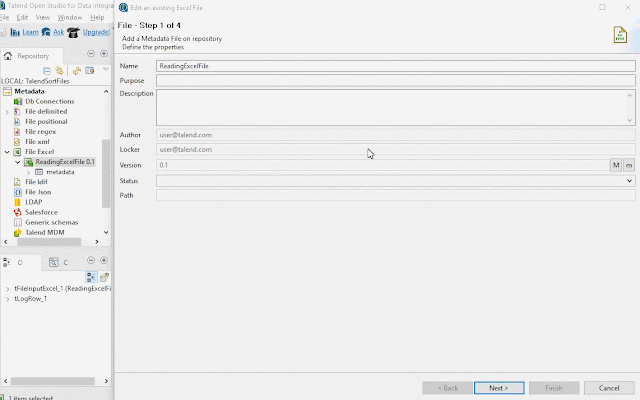Toggle the outline tree view button
Screen dimensions: 640x400
(91, 277)
